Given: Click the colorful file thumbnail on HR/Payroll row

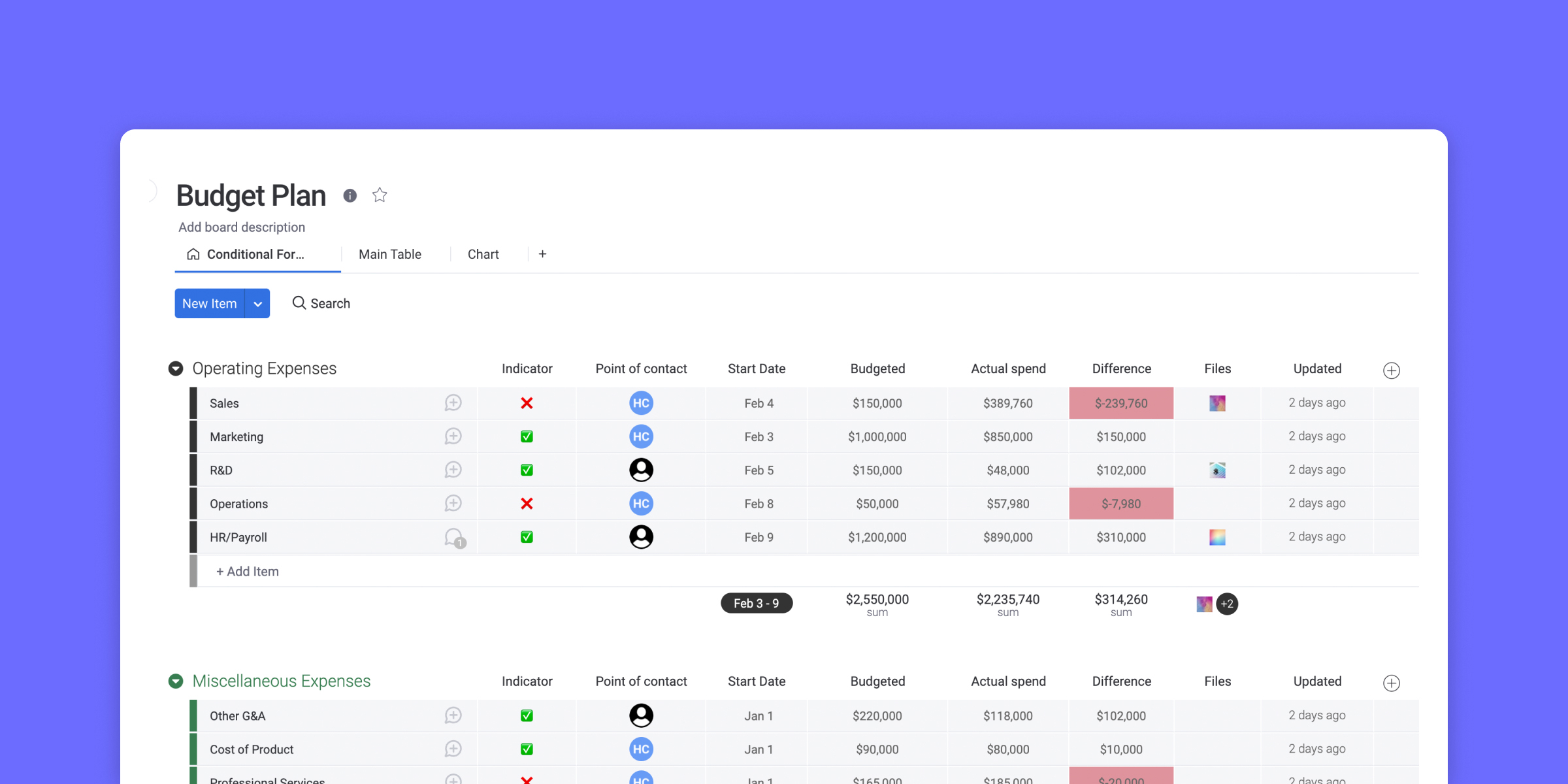Looking at the screenshot, I should click(x=1217, y=537).
